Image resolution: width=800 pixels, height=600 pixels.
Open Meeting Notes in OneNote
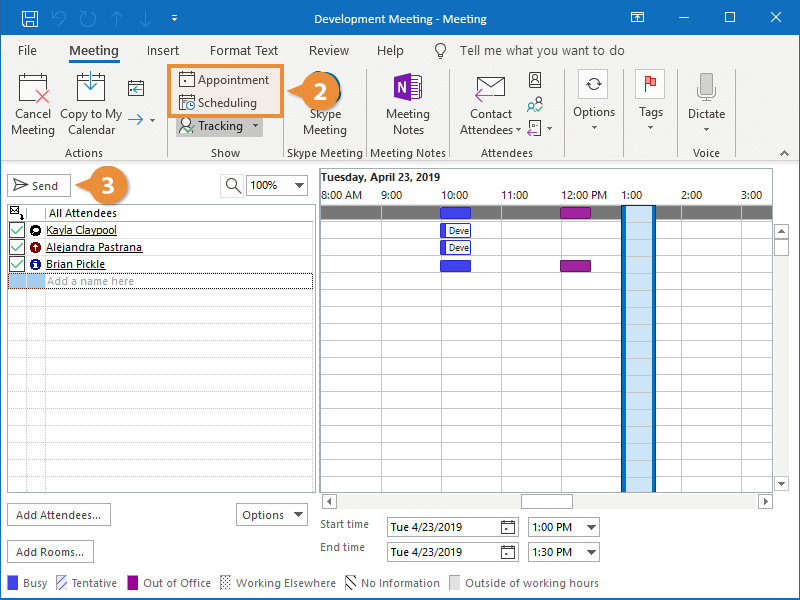408,90
